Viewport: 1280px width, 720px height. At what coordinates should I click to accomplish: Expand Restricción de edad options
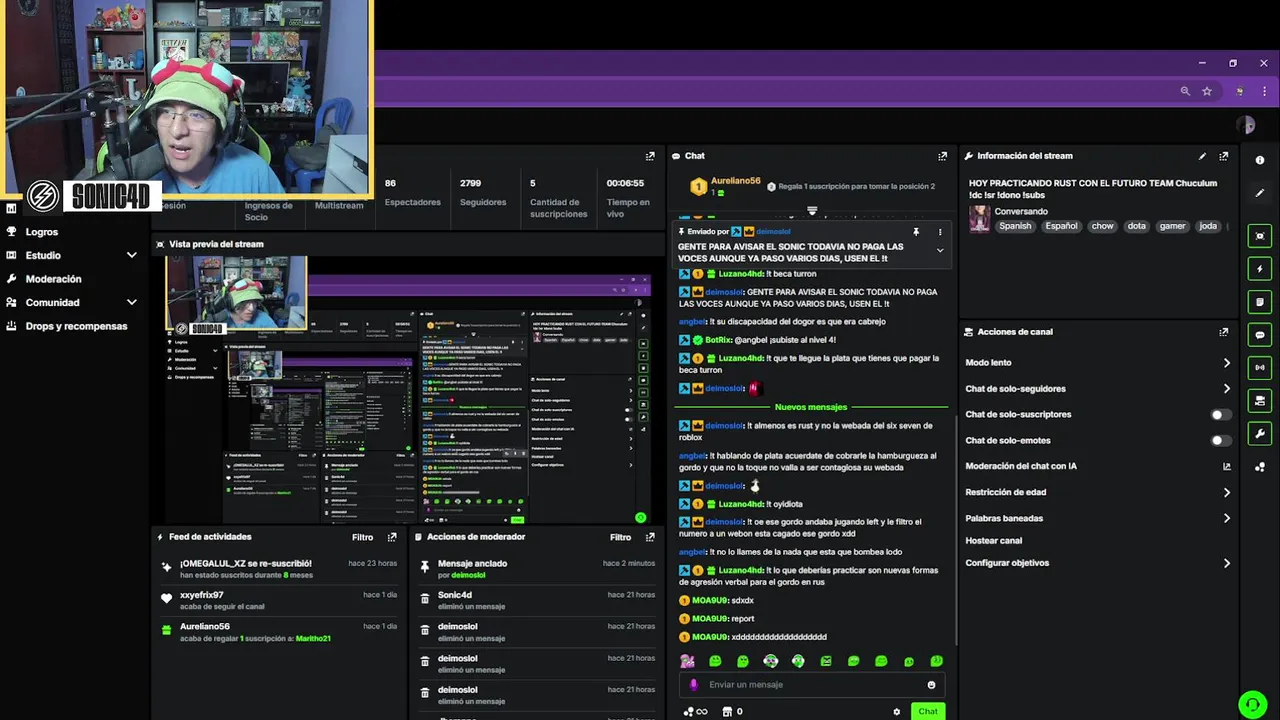click(1227, 492)
